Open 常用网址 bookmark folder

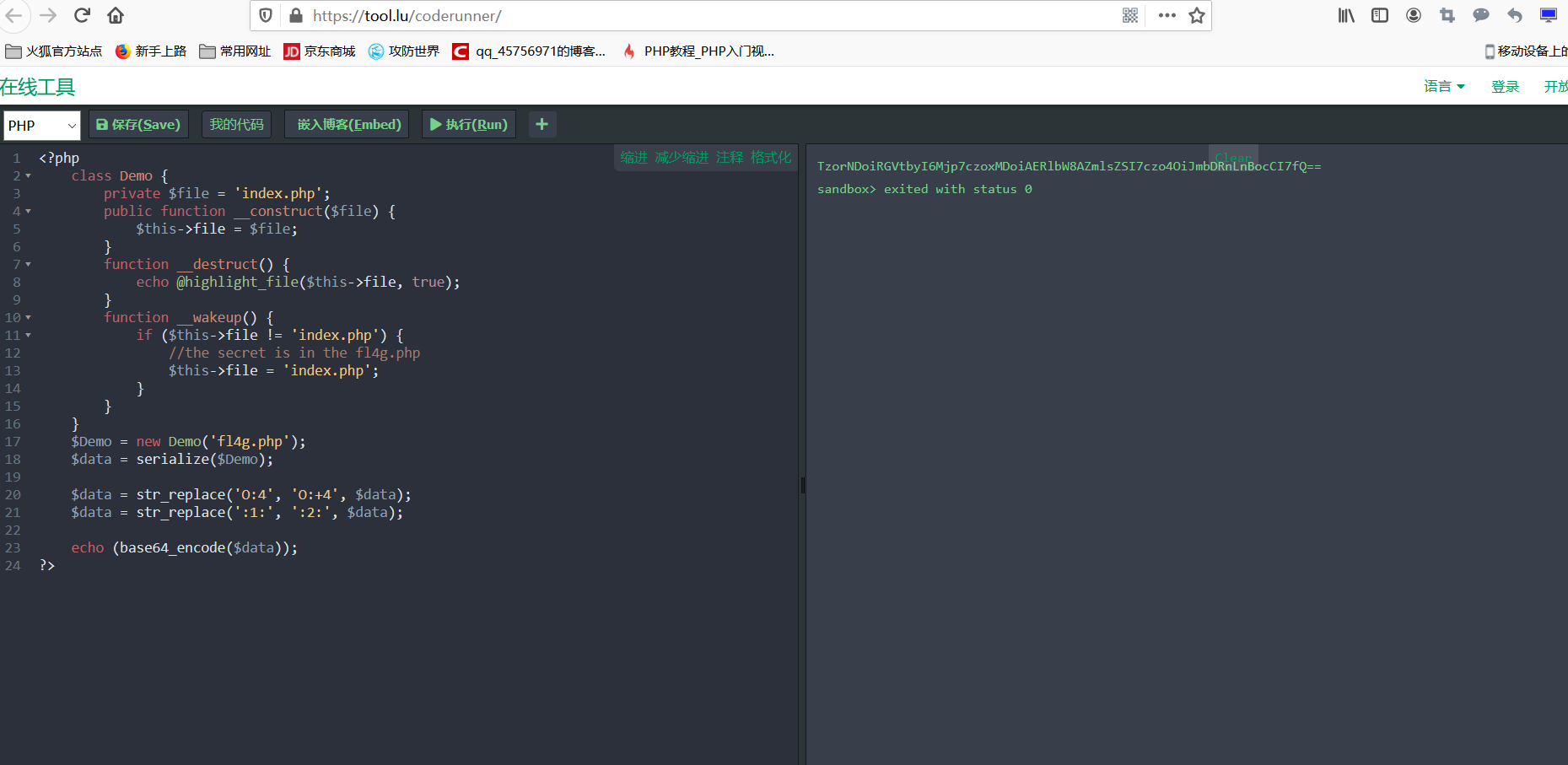point(235,51)
